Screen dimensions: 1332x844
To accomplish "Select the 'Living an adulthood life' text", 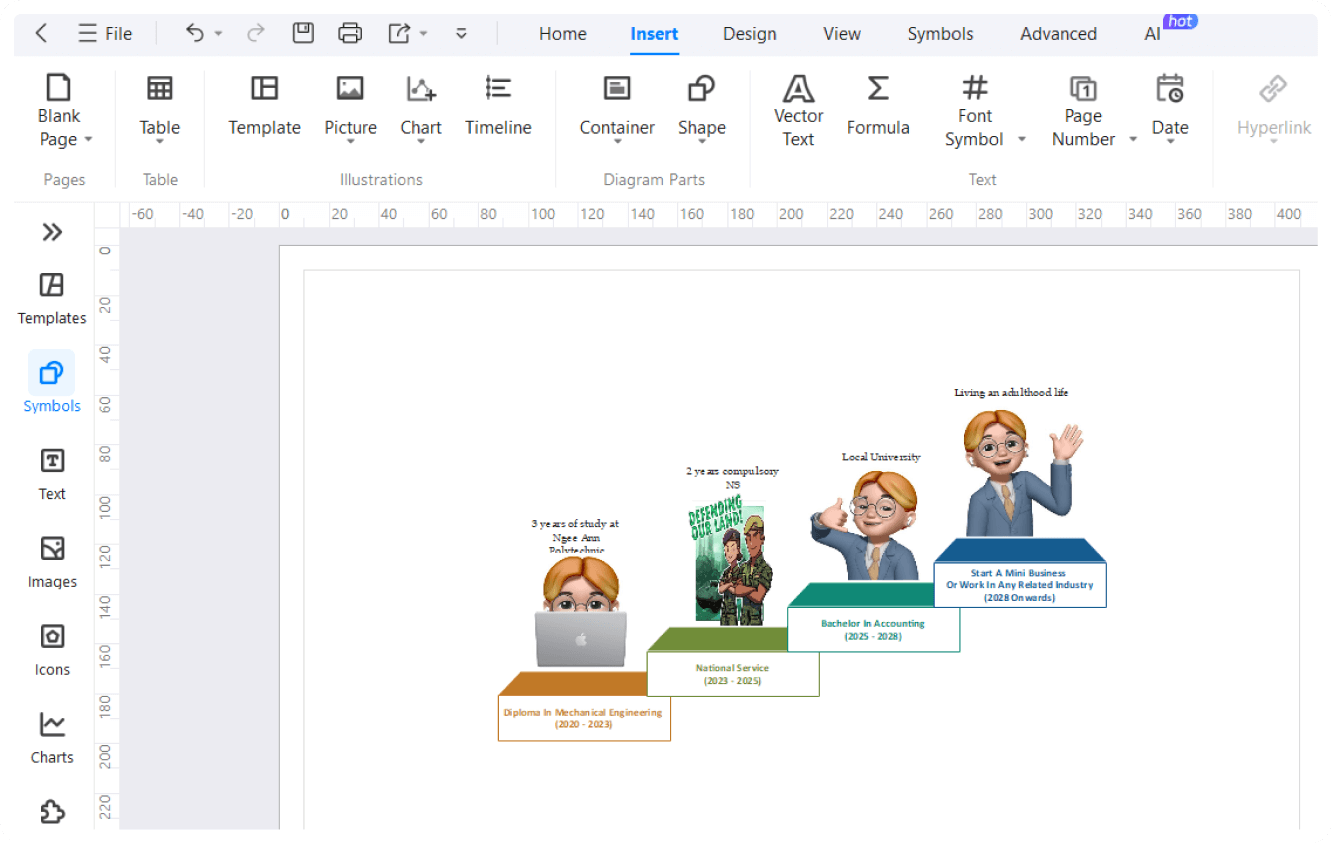I will pyautogui.click(x=1011, y=393).
